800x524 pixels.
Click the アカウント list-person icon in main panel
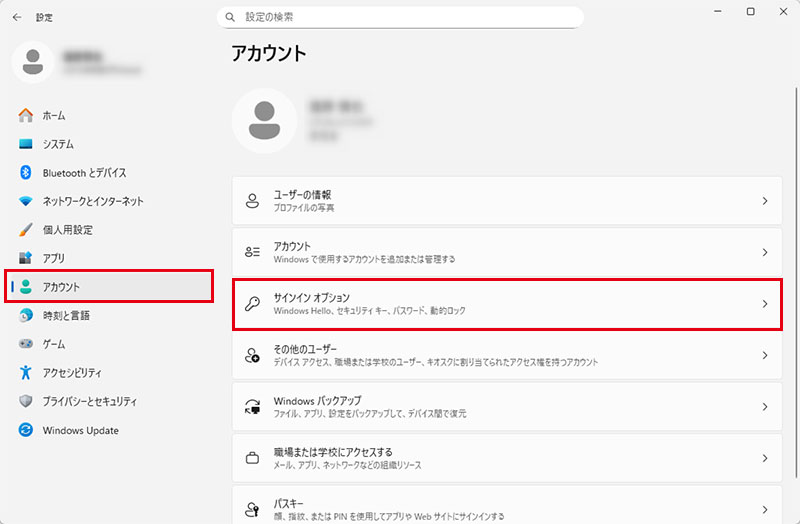(x=253, y=252)
